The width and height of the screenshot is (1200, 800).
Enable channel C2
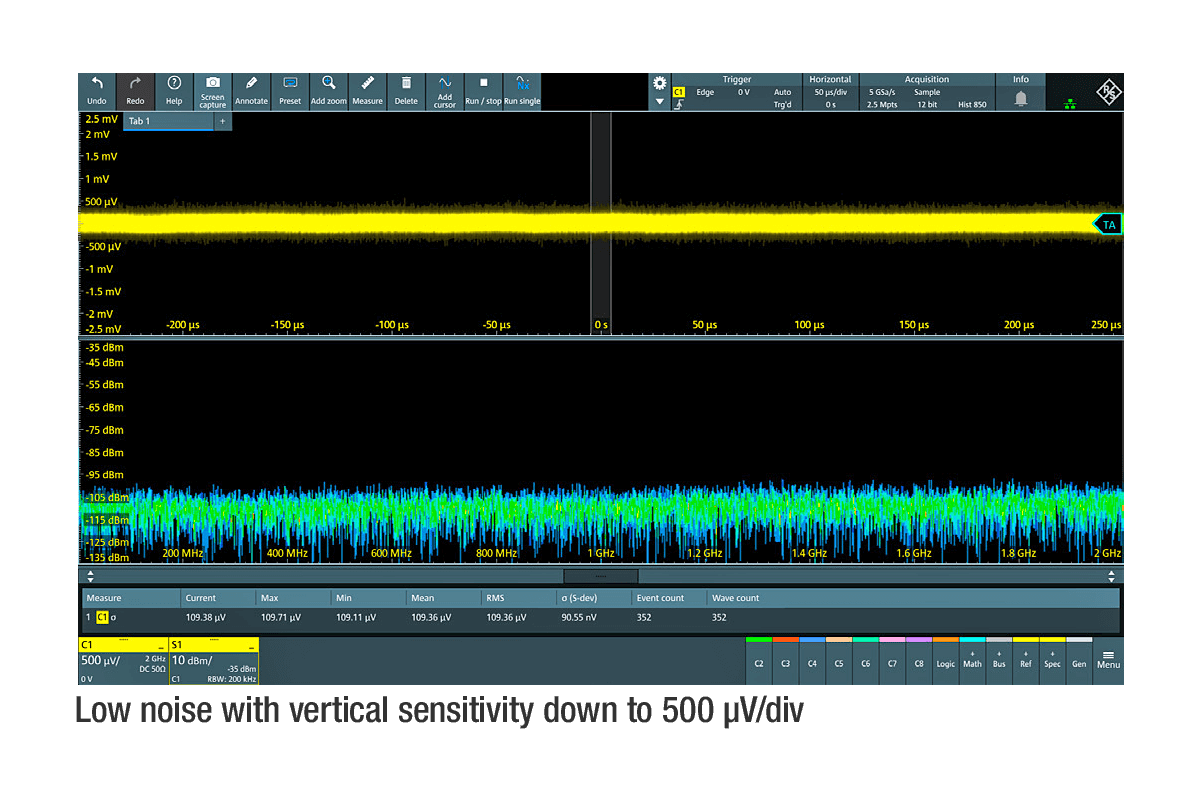759,661
